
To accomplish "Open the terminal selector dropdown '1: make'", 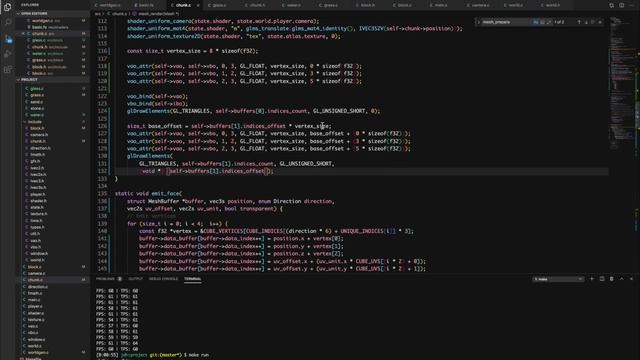I will click(558, 279).
